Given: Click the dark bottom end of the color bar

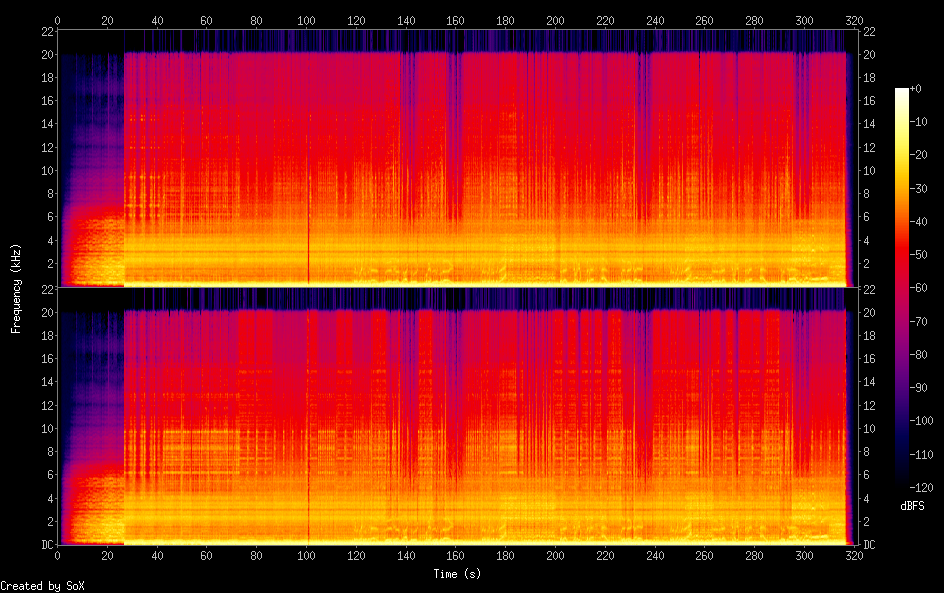Looking at the screenshot, I should 902,482.
